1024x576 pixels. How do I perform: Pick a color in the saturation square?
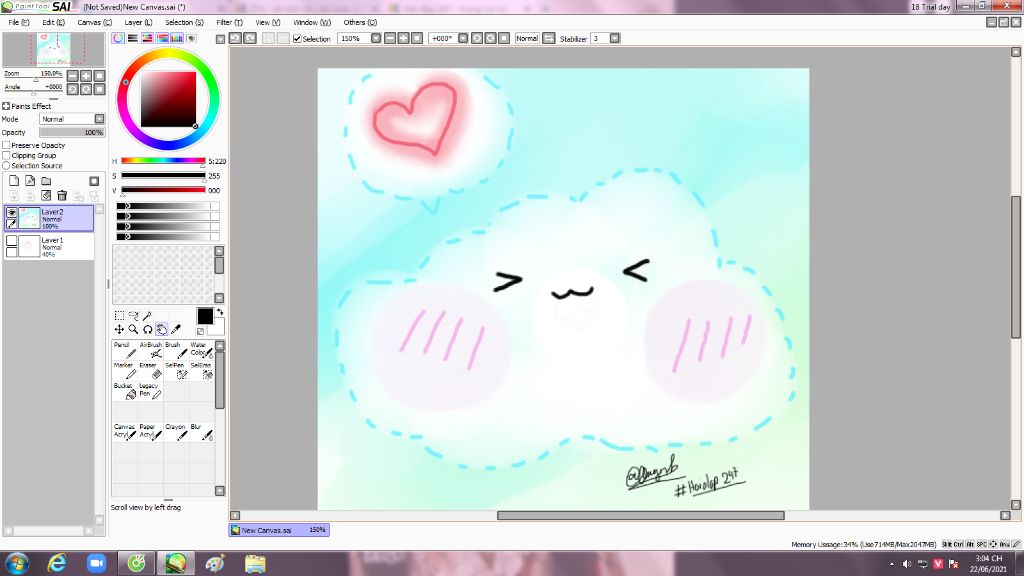168,99
